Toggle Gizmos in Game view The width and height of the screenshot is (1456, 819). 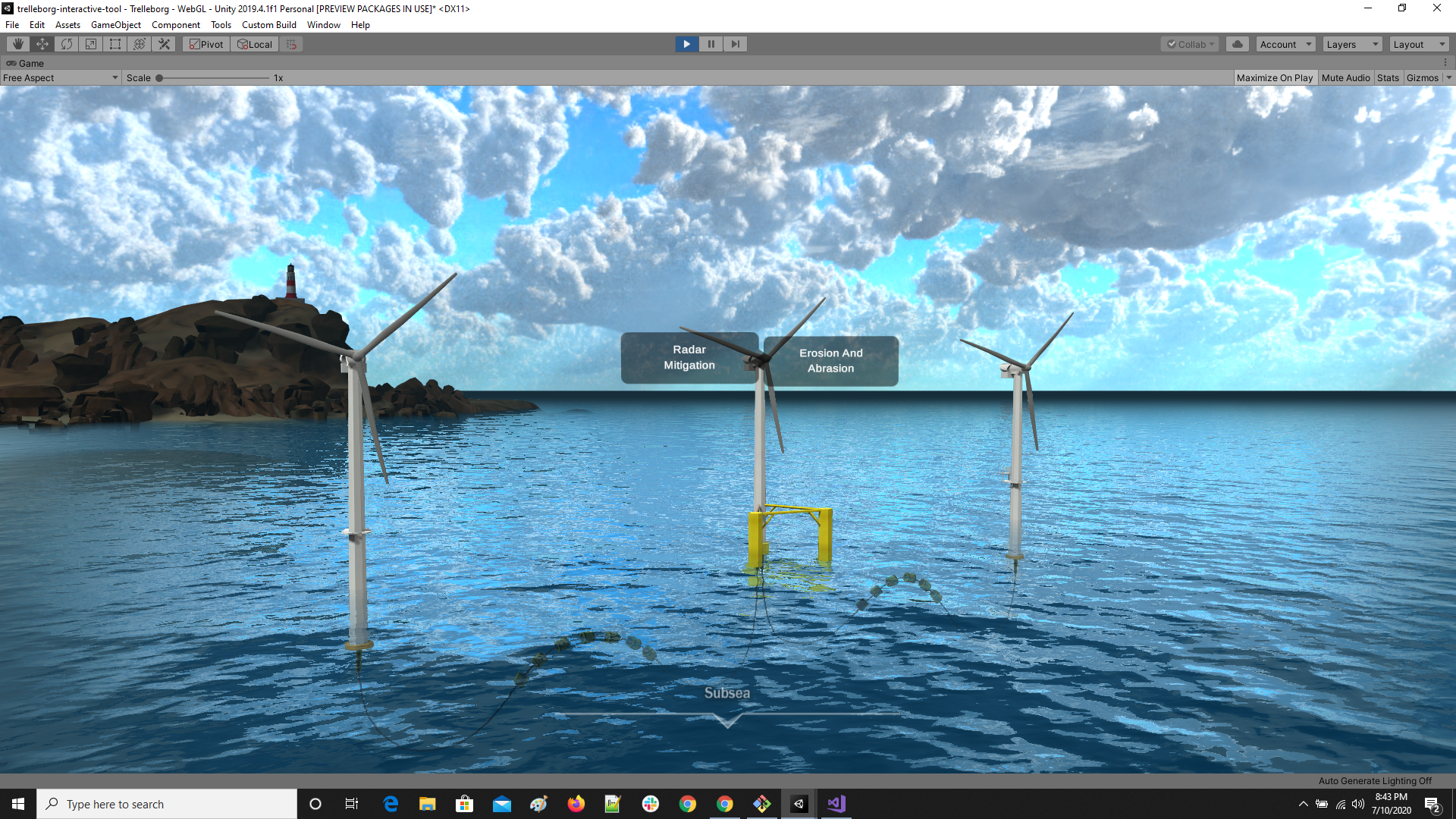(x=1422, y=77)
